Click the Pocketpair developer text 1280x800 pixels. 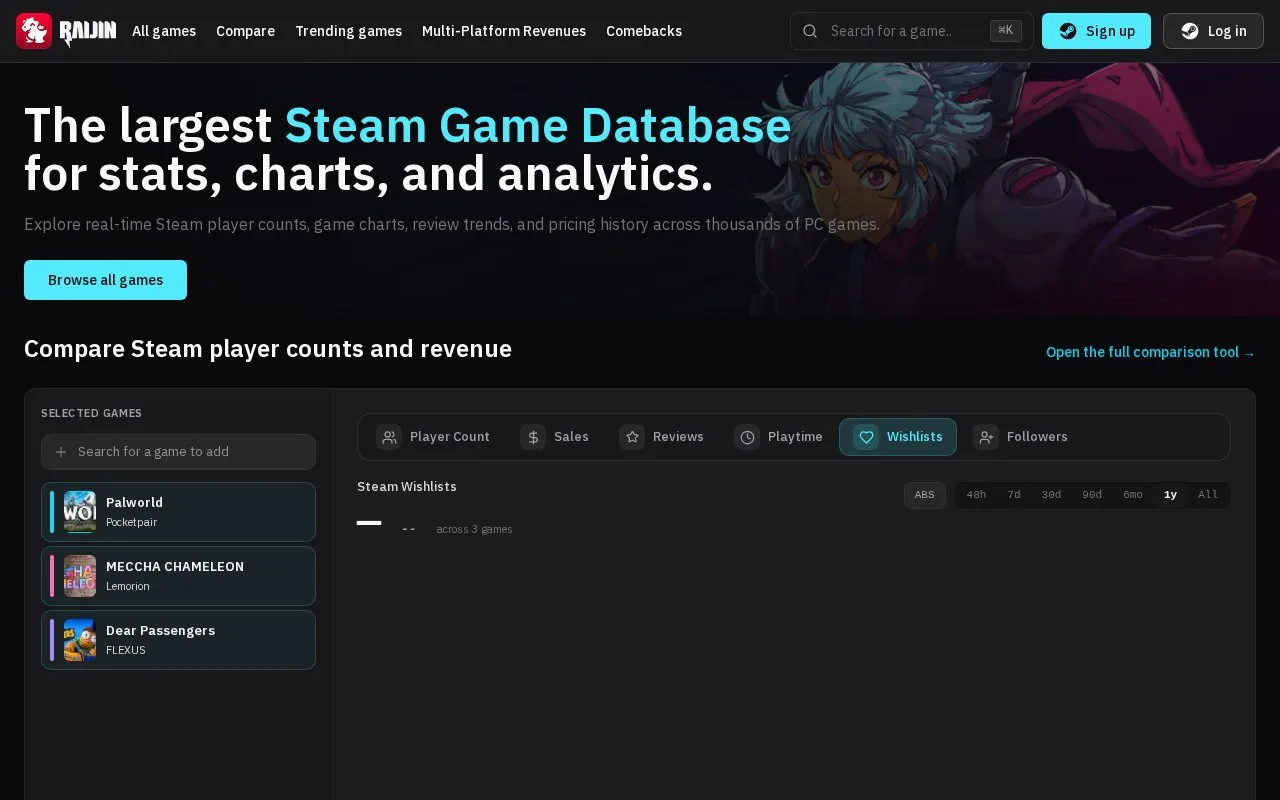131,522
